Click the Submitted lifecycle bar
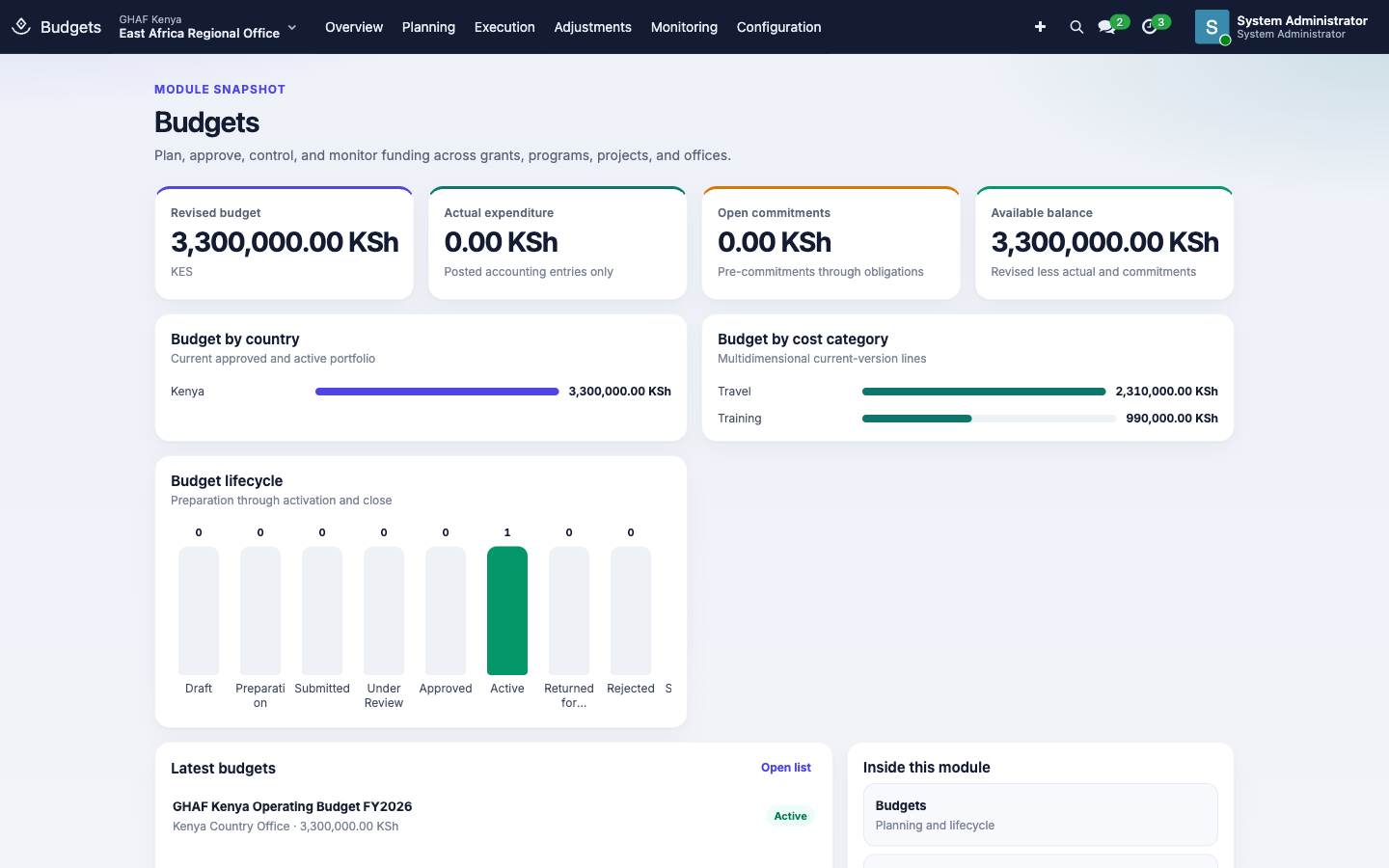The height and width of the screenshot is (868, 1389). point(322,610)
